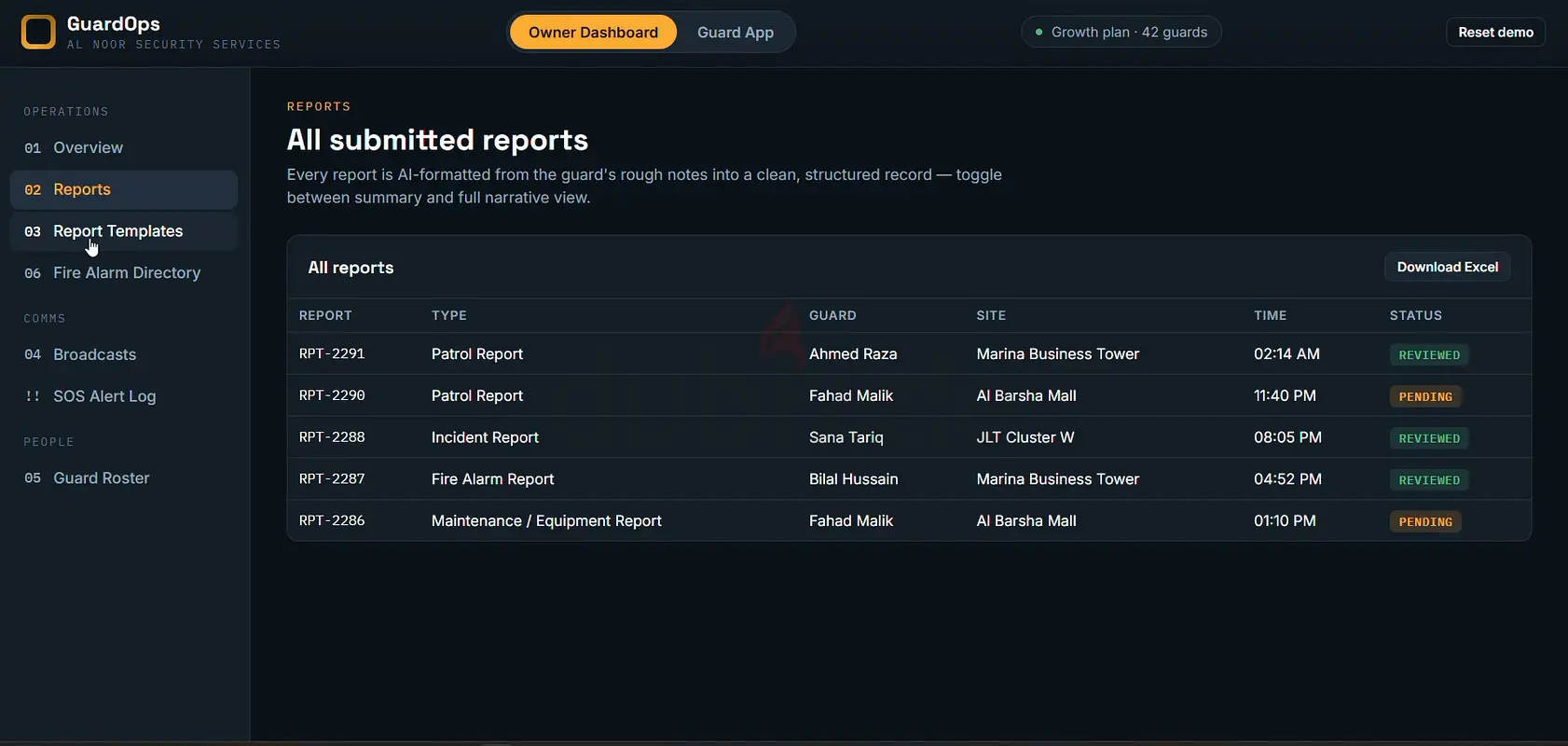Click Fahad Malik in RPT-2290 row
1568x746 pixels.
click(x=851, y=396)
